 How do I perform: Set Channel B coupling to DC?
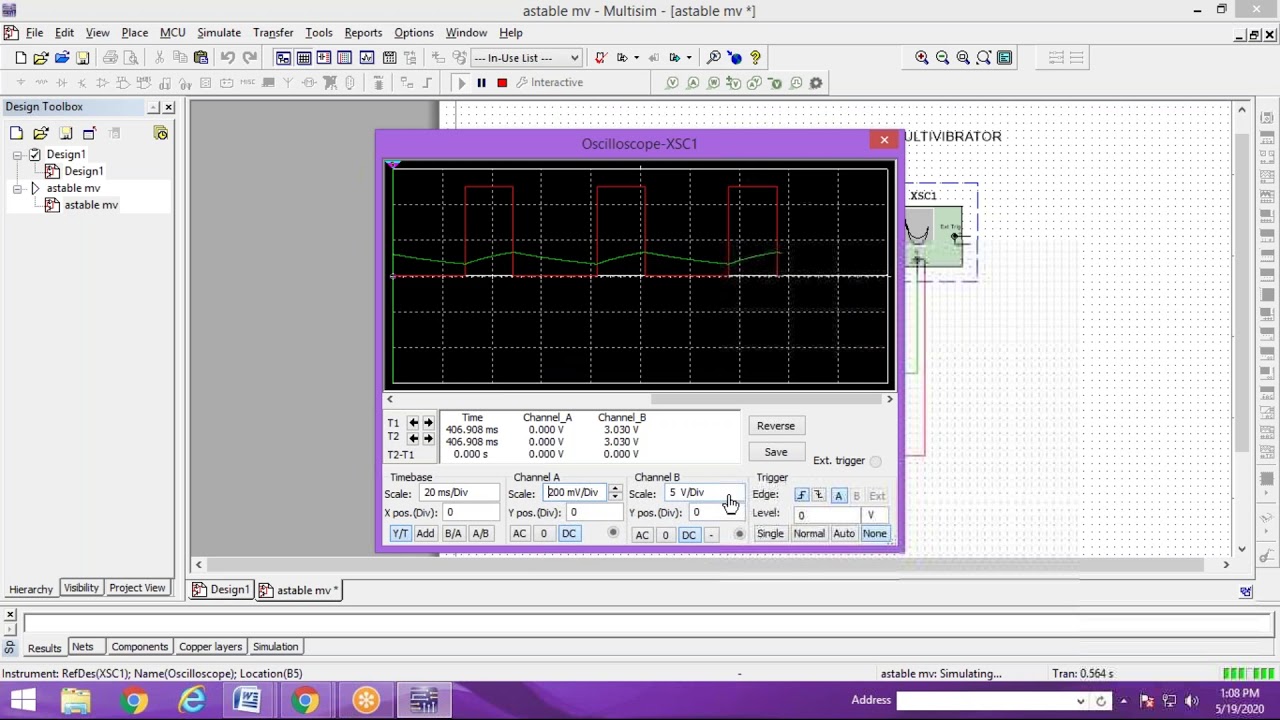[x=688, y=535]
